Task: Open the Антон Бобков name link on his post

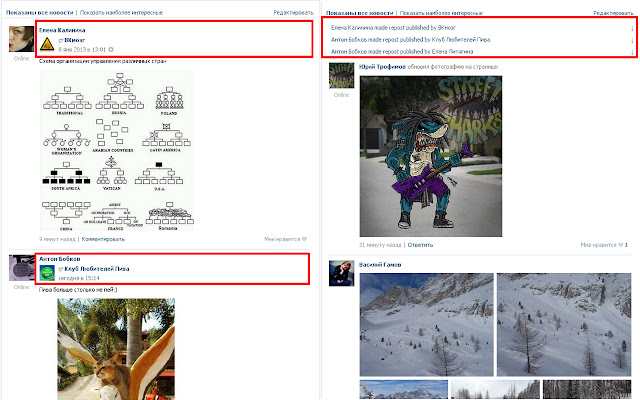Action: coord(60,259)
